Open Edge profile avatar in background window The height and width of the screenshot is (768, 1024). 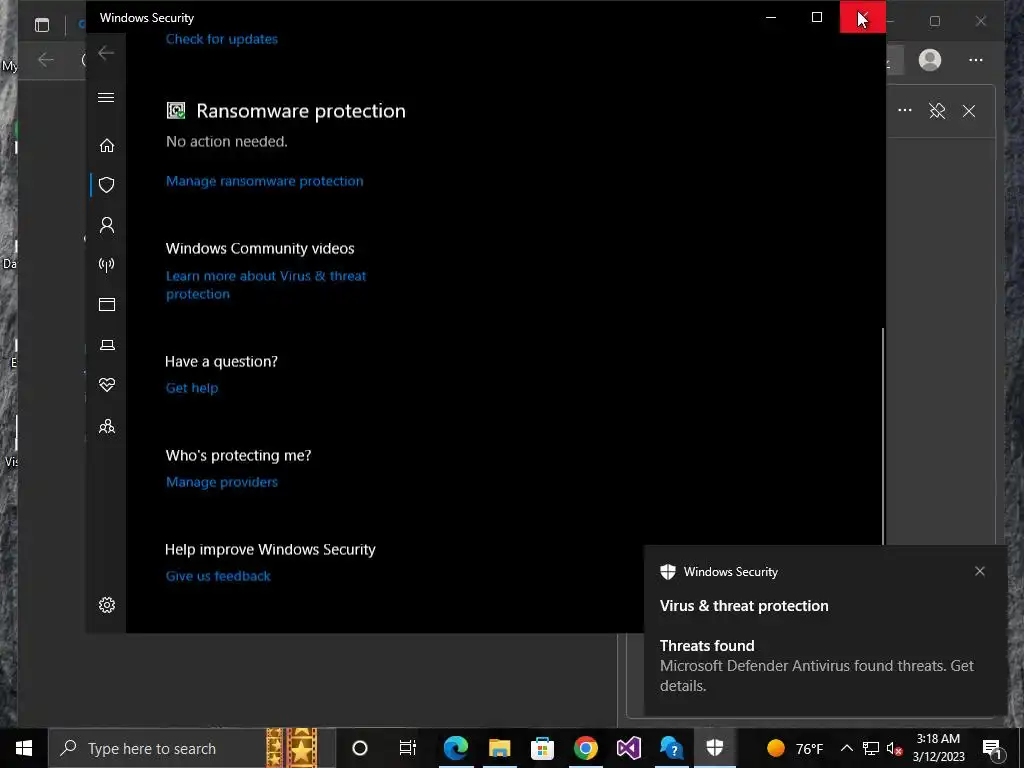(x=930, y=60)
